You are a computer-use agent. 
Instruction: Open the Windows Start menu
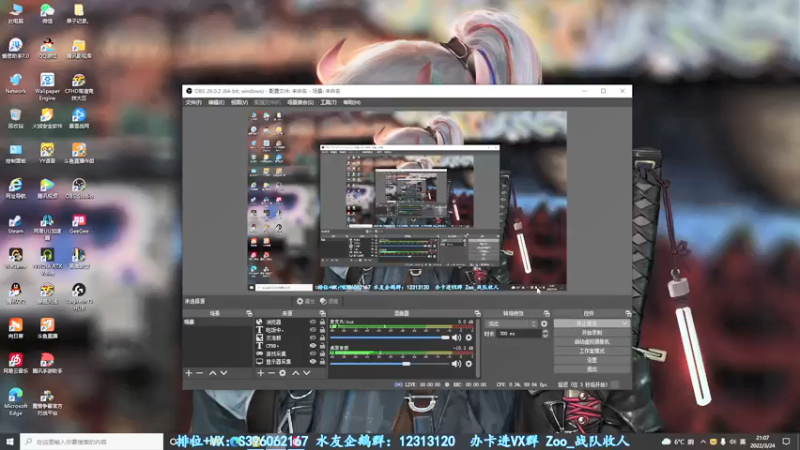[10, 441]
